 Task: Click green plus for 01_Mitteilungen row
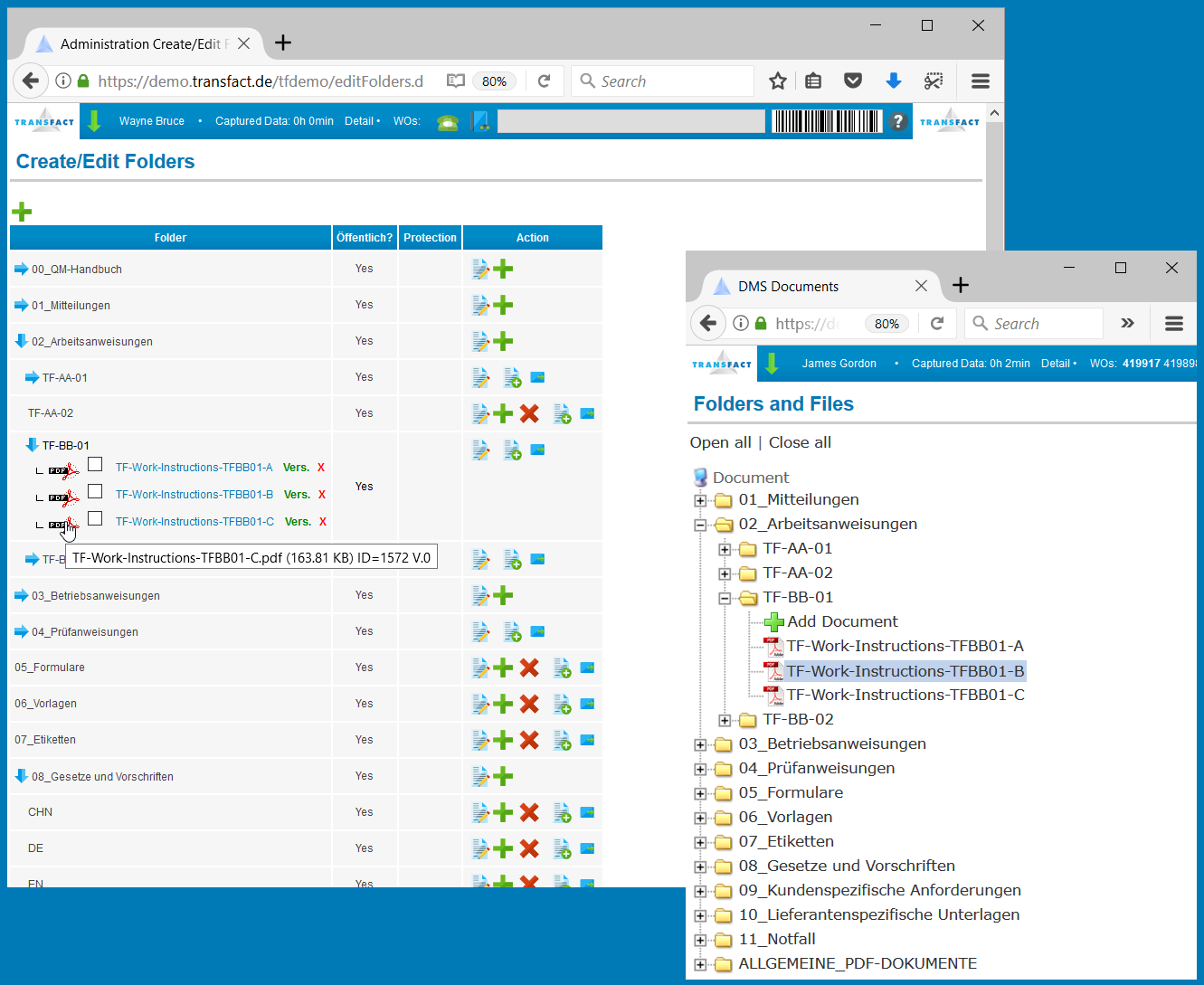tap(504, 305)
